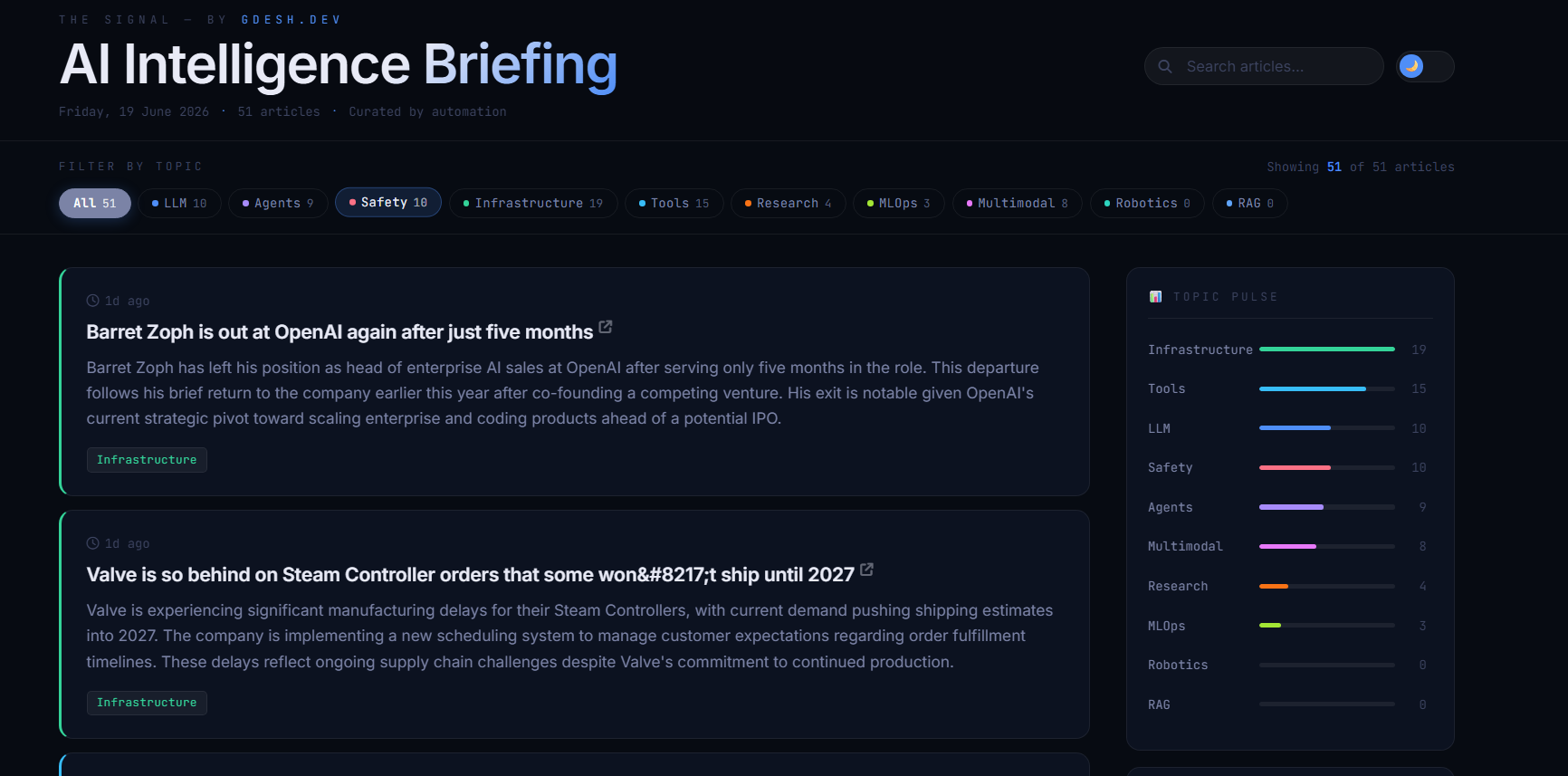The width and height of the screenshot is (1568, 776).
Task: Filter by the Research 4 chip
Action: 788,203
